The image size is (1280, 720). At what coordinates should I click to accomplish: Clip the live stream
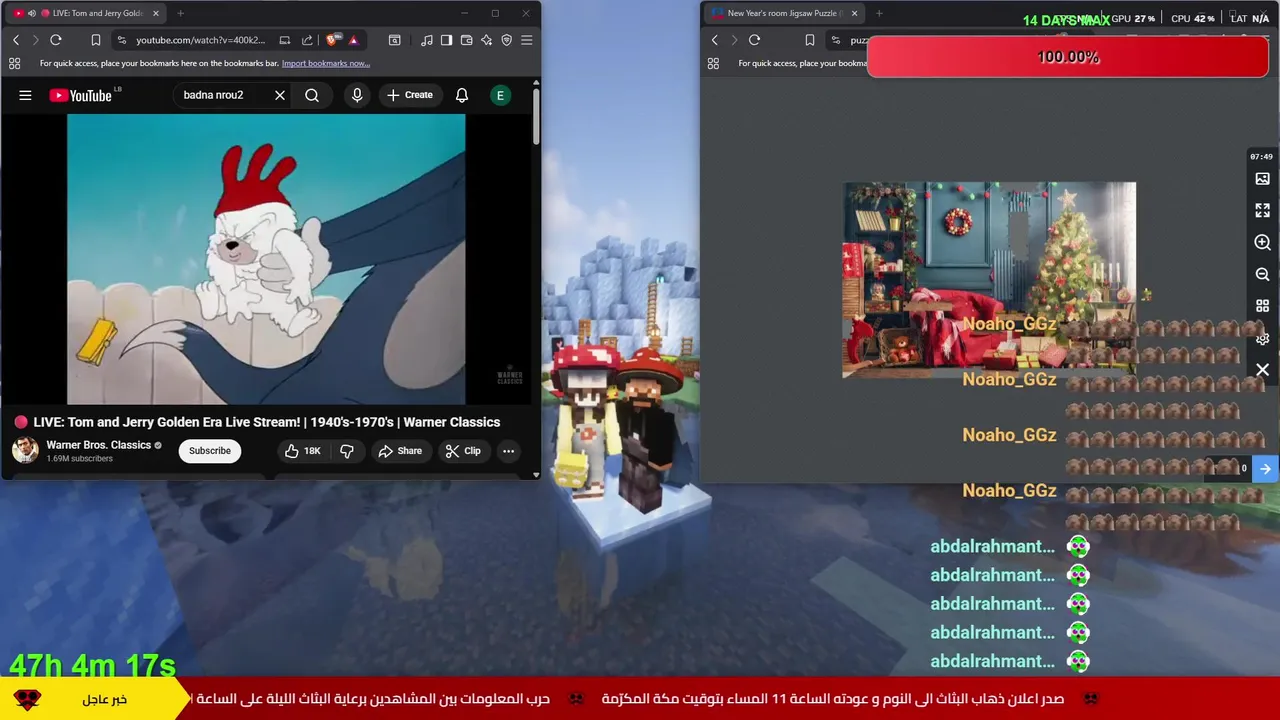463,451
